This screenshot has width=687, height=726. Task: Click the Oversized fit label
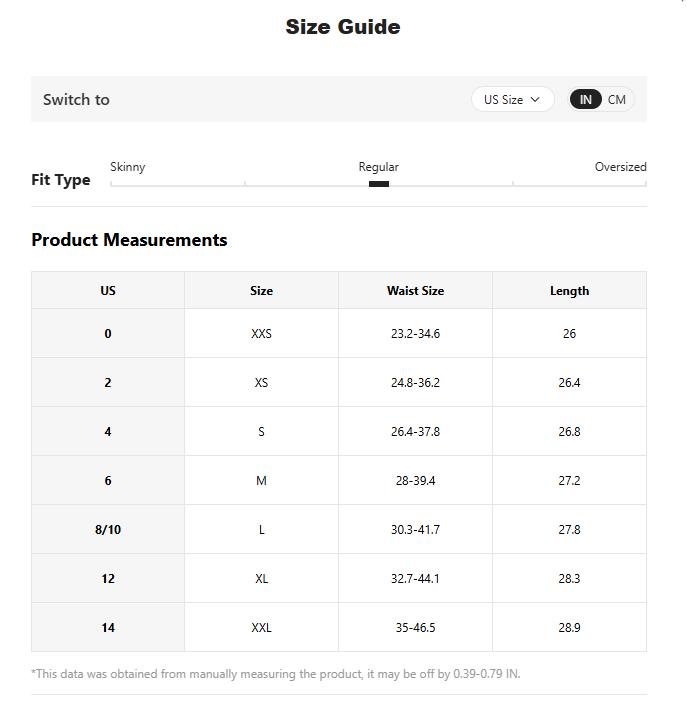click(x=620, y=167)
